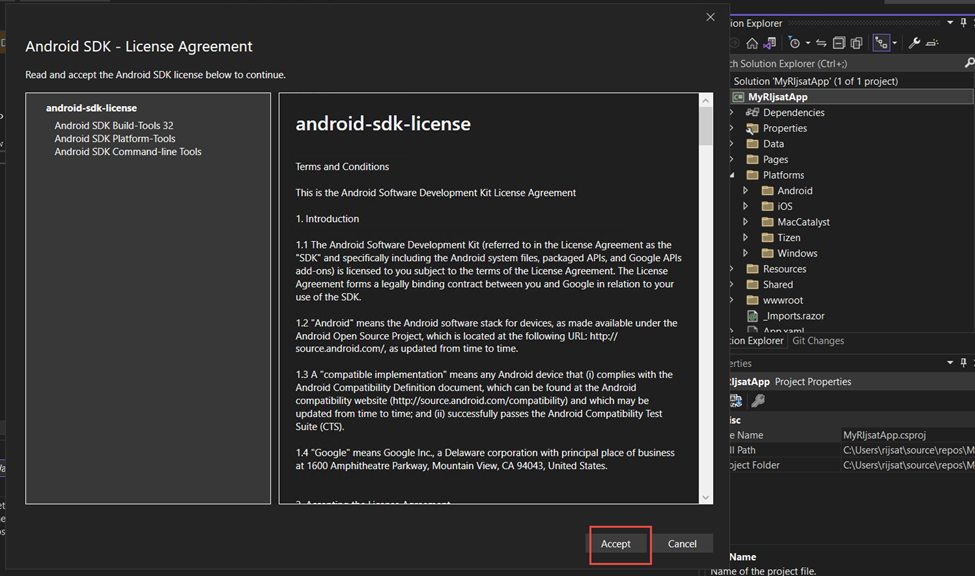Click the Home icon in Solution Explorer toolbar
975x576 pixels.
pos(753,42)
